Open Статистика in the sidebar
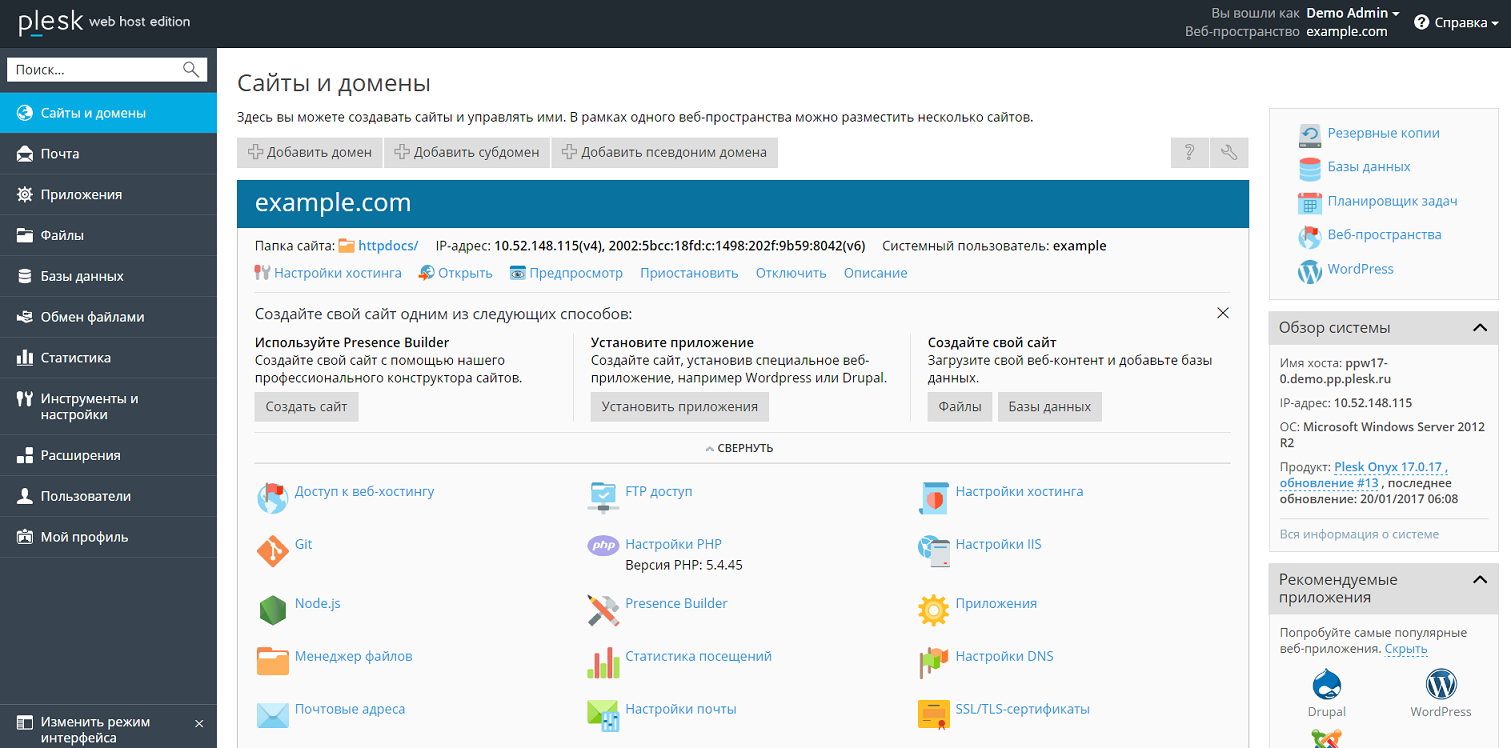 coord(108,358)
